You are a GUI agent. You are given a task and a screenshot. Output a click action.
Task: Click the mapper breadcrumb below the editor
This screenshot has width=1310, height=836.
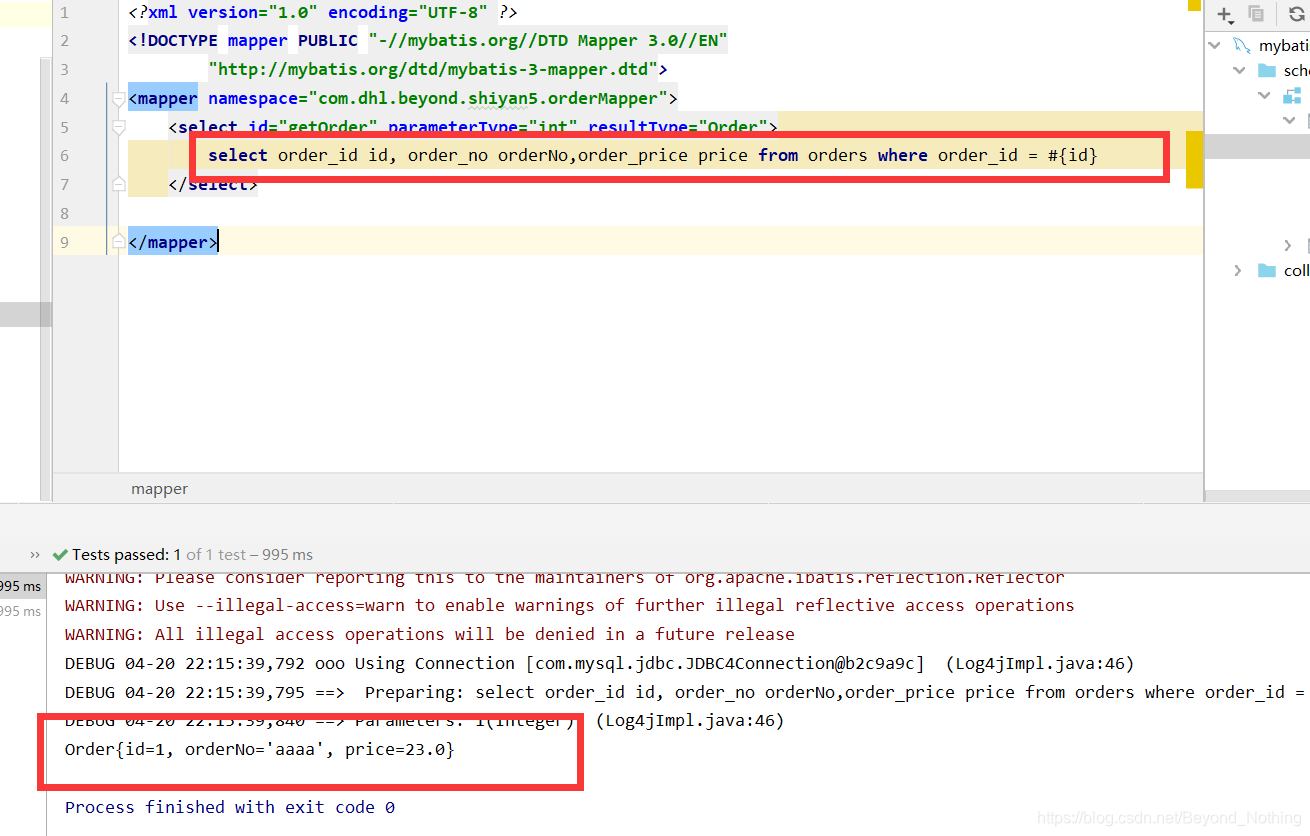click(x=159, y=489)
